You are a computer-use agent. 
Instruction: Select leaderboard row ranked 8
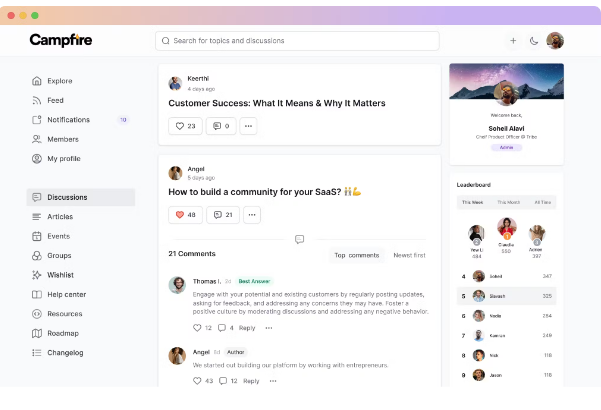tap(506, 356)
